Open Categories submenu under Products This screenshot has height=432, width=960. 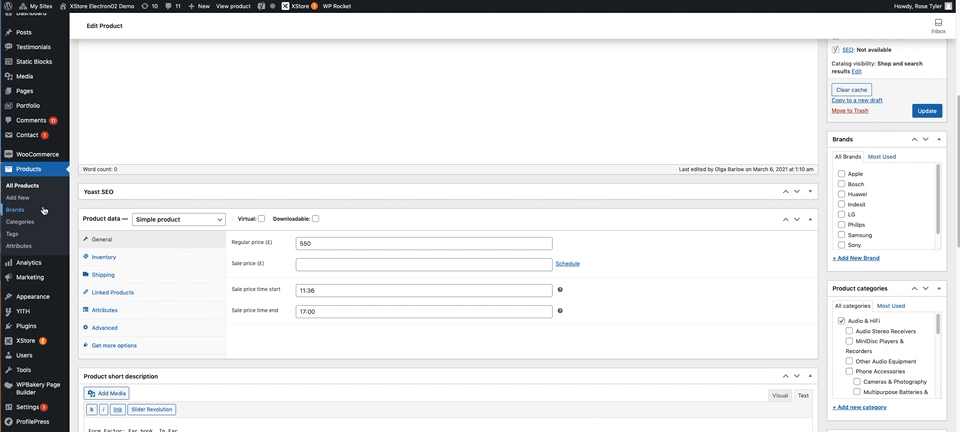(20, 222)
